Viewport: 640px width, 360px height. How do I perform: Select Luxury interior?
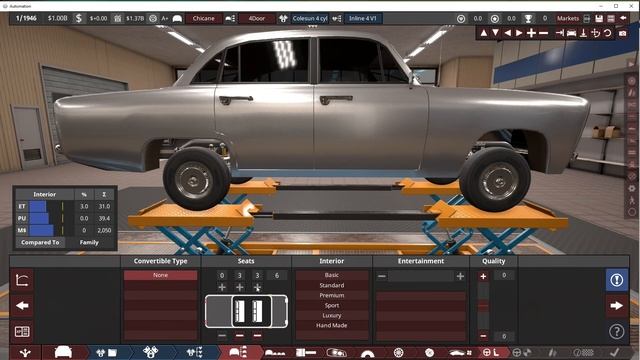(x=332, y=315)
